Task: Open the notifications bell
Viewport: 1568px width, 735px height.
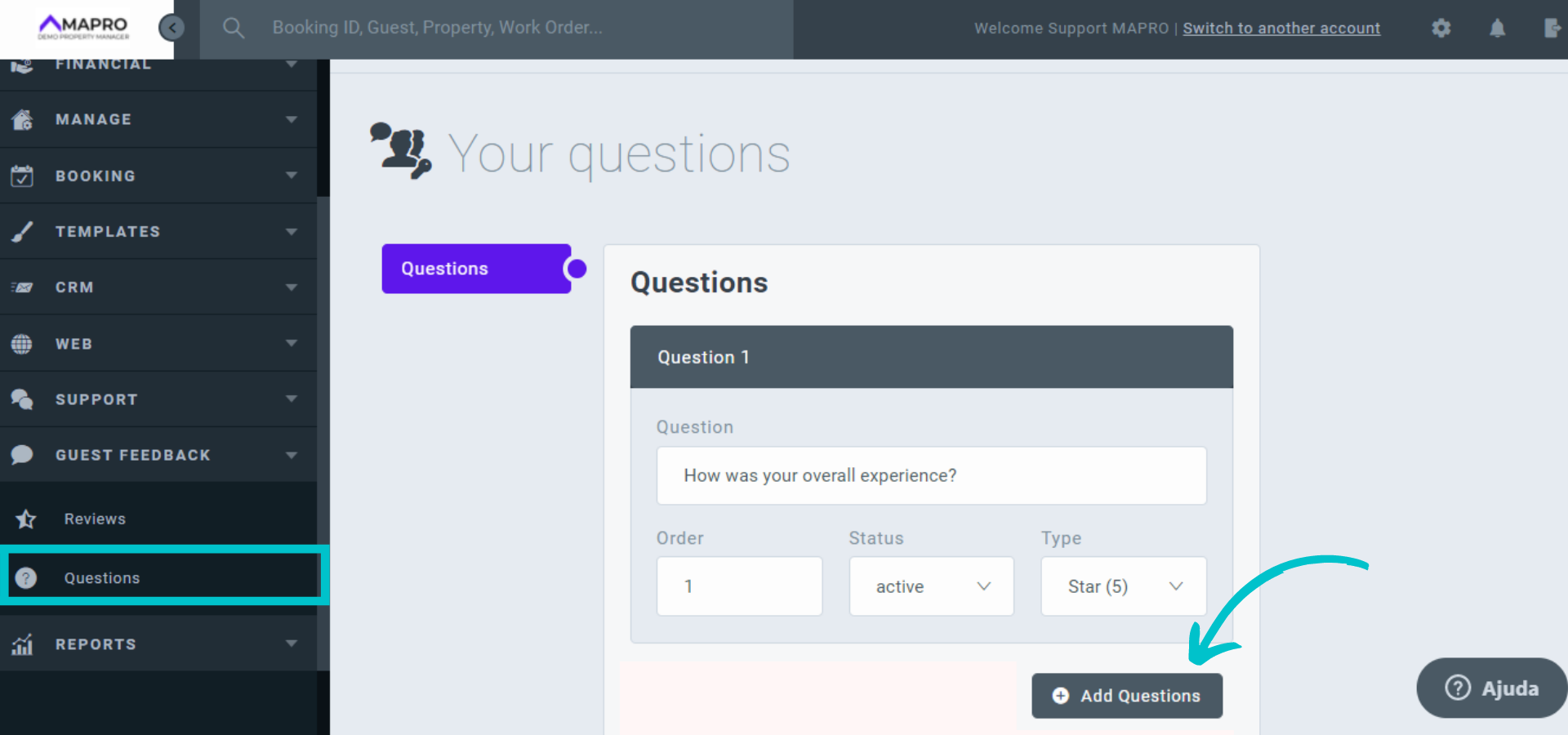Action: (x=1497, y=29)
